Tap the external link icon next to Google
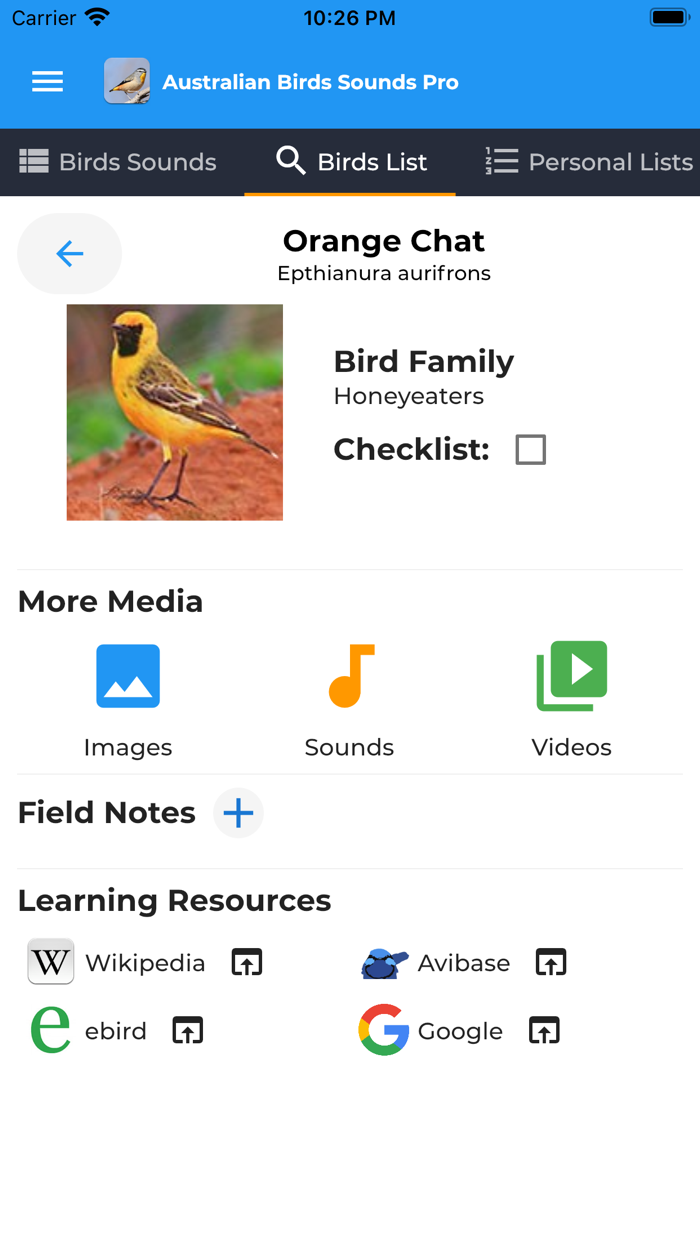Image resolution: width=700 pixels, height=1244 pixels. pyautogui.click(x=544, y=1030)
